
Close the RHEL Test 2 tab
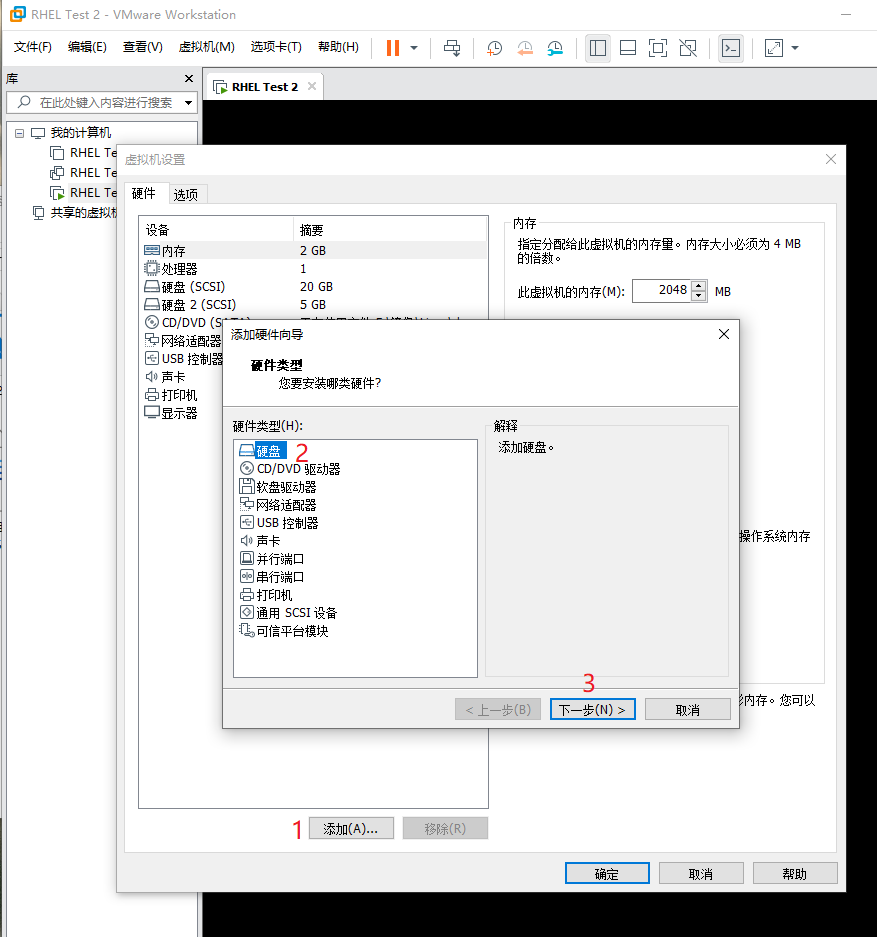pos(312,87)
